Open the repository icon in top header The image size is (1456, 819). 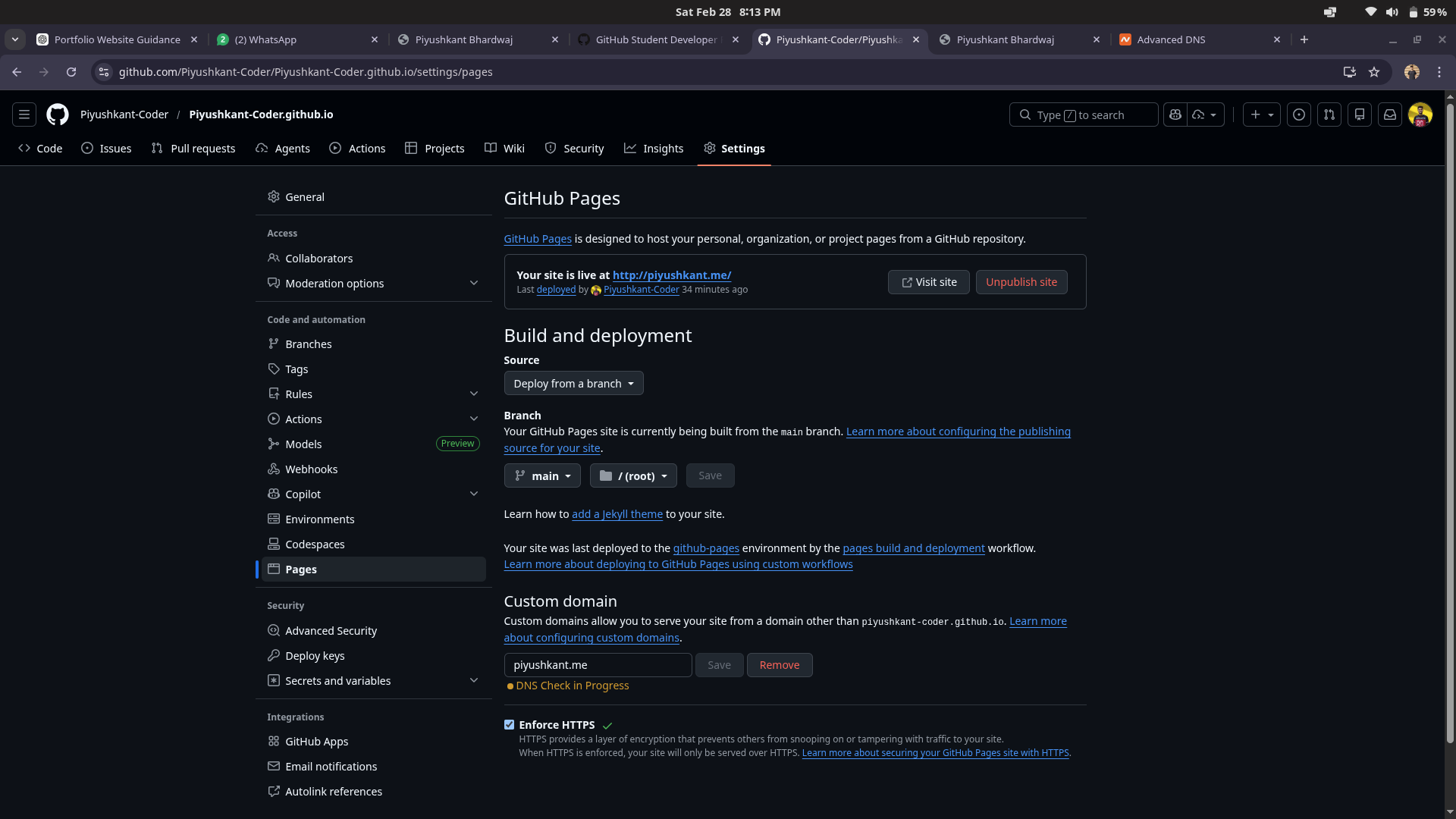pos(1360,115)
